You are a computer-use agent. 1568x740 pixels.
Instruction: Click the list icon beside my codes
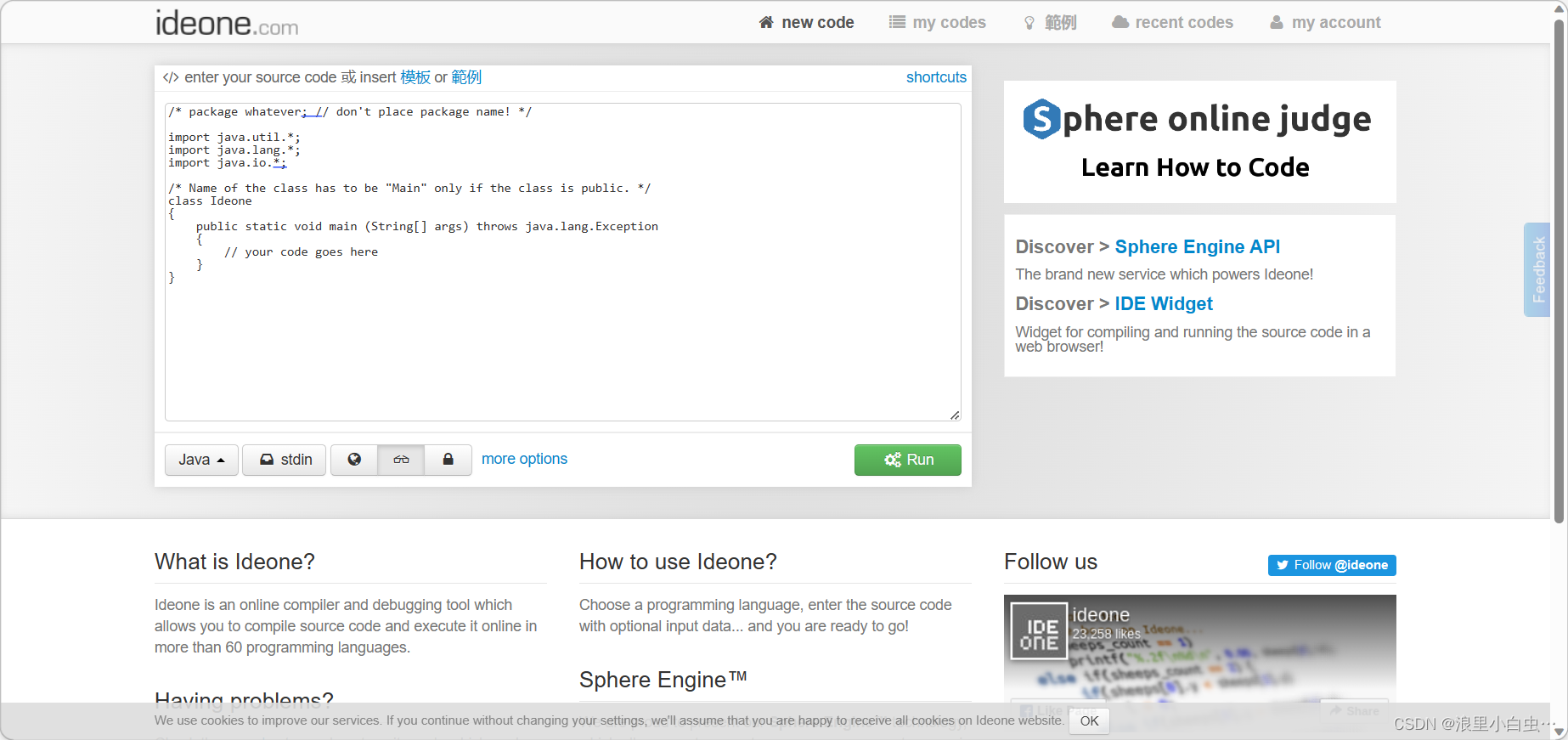click(897, 22)
